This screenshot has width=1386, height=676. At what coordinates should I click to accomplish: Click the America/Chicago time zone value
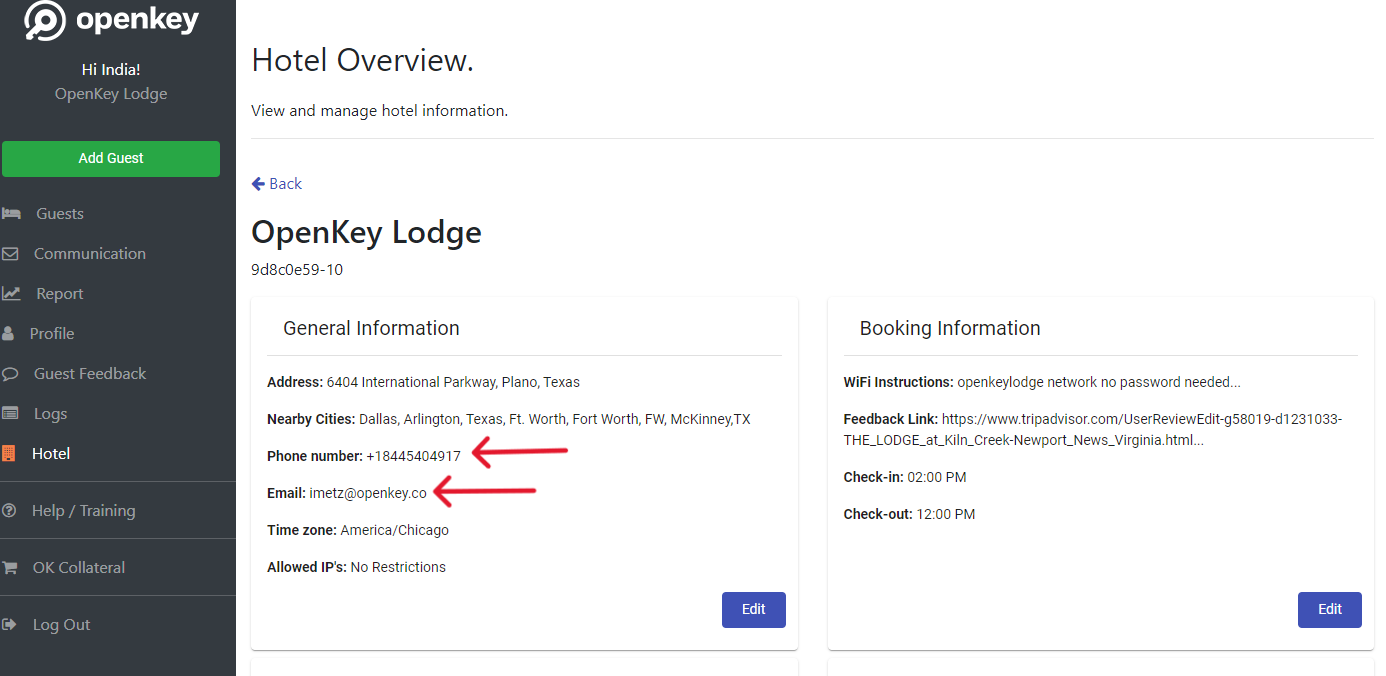coord(394,530)
